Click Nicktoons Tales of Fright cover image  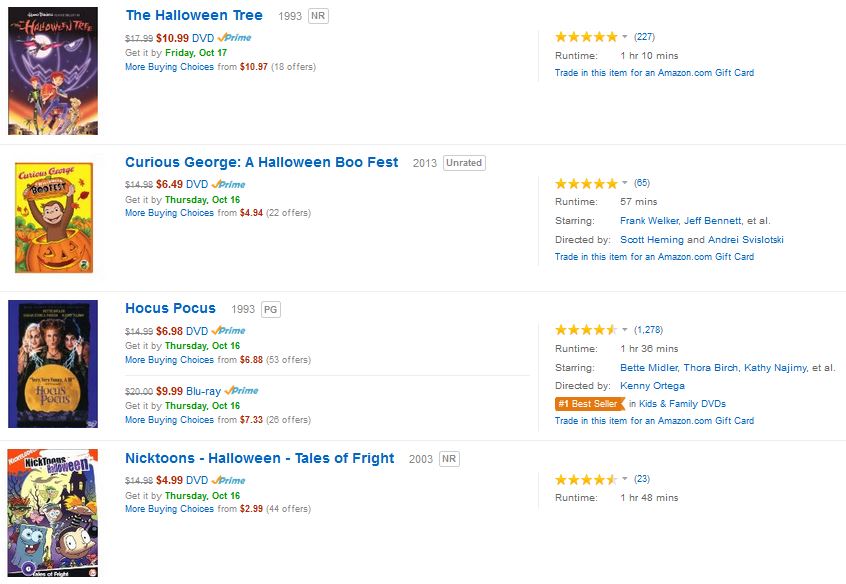(x=53, y=514)
